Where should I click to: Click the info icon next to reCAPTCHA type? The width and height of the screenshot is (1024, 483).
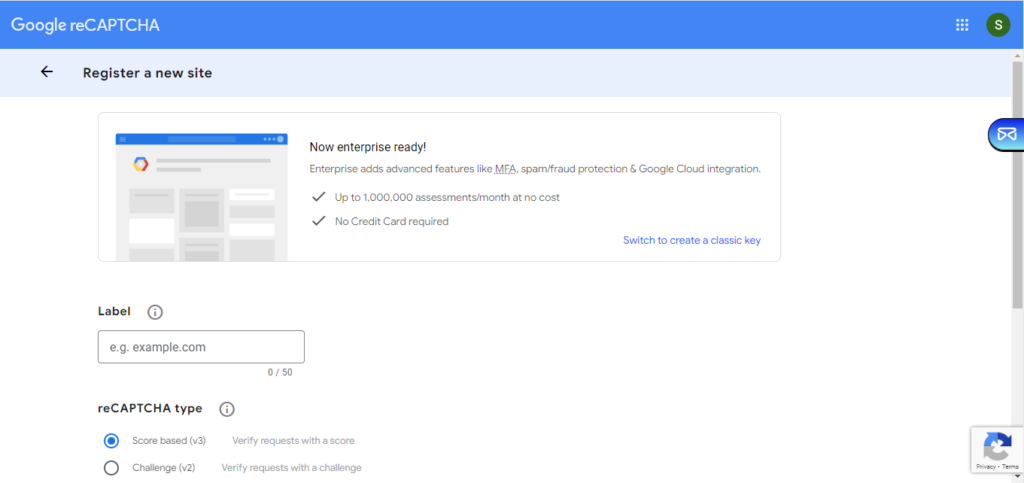pyautogui.click(x=227, y=409)
